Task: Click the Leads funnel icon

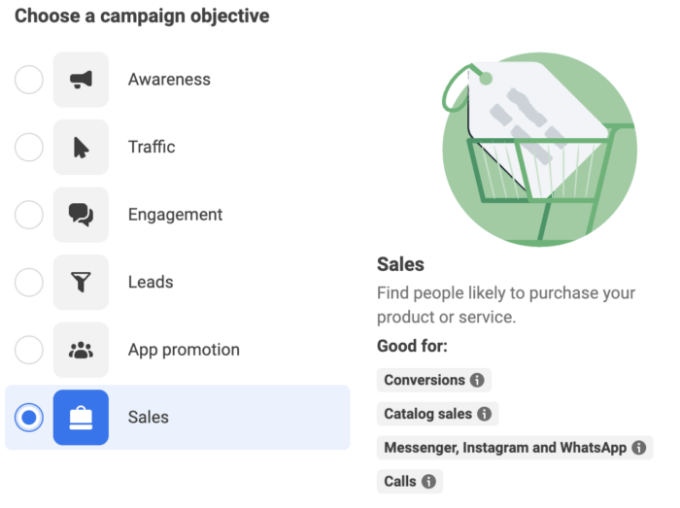Action: (x=81, y=282)
